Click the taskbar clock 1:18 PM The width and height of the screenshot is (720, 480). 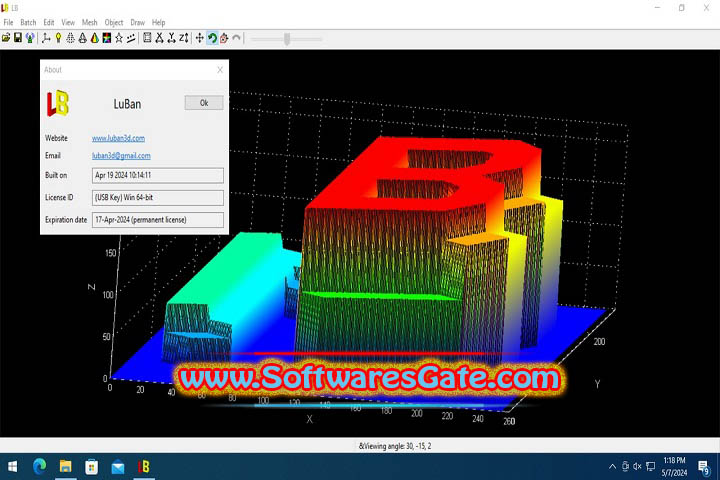tap(674, 460)
